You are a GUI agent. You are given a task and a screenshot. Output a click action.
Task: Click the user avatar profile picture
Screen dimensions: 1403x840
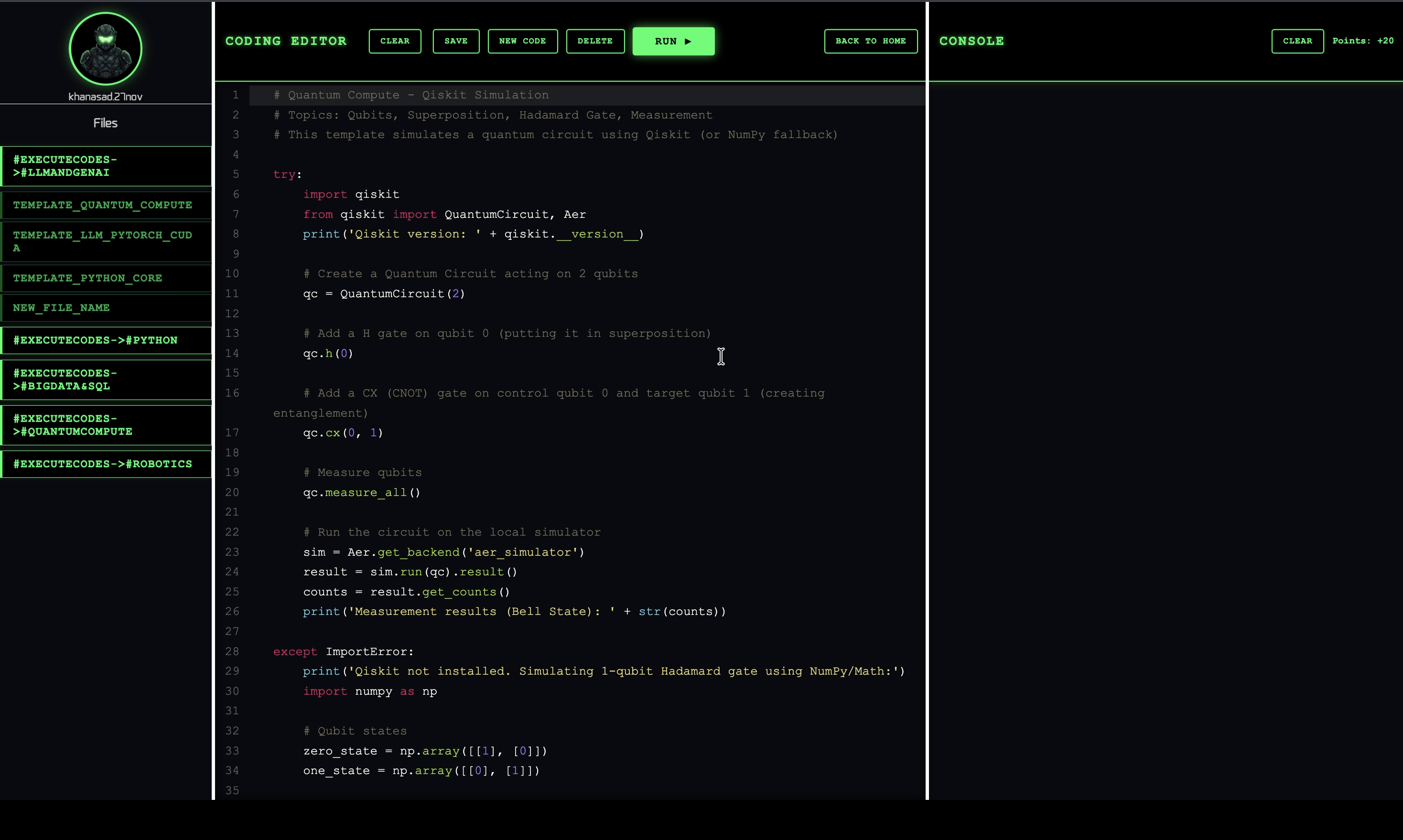click(x=105, y=49)
